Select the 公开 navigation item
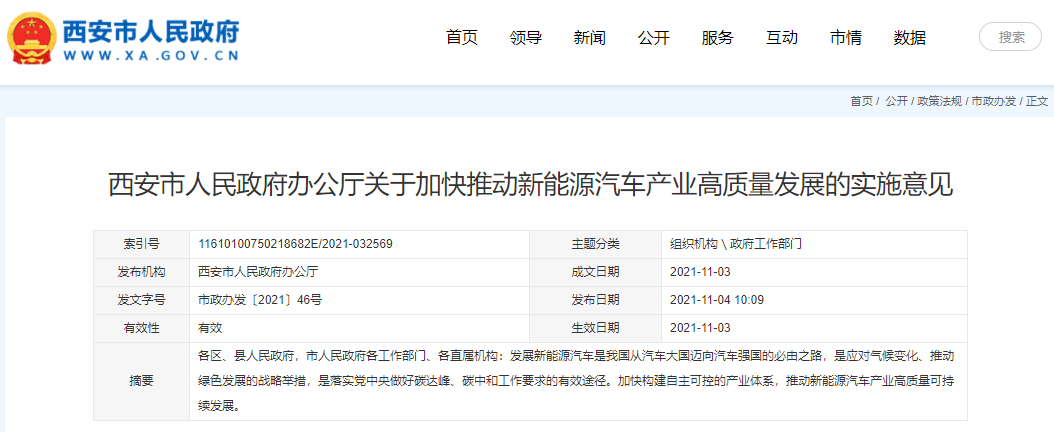Screen dimensions: 1054x432 [x=653, y=38]
